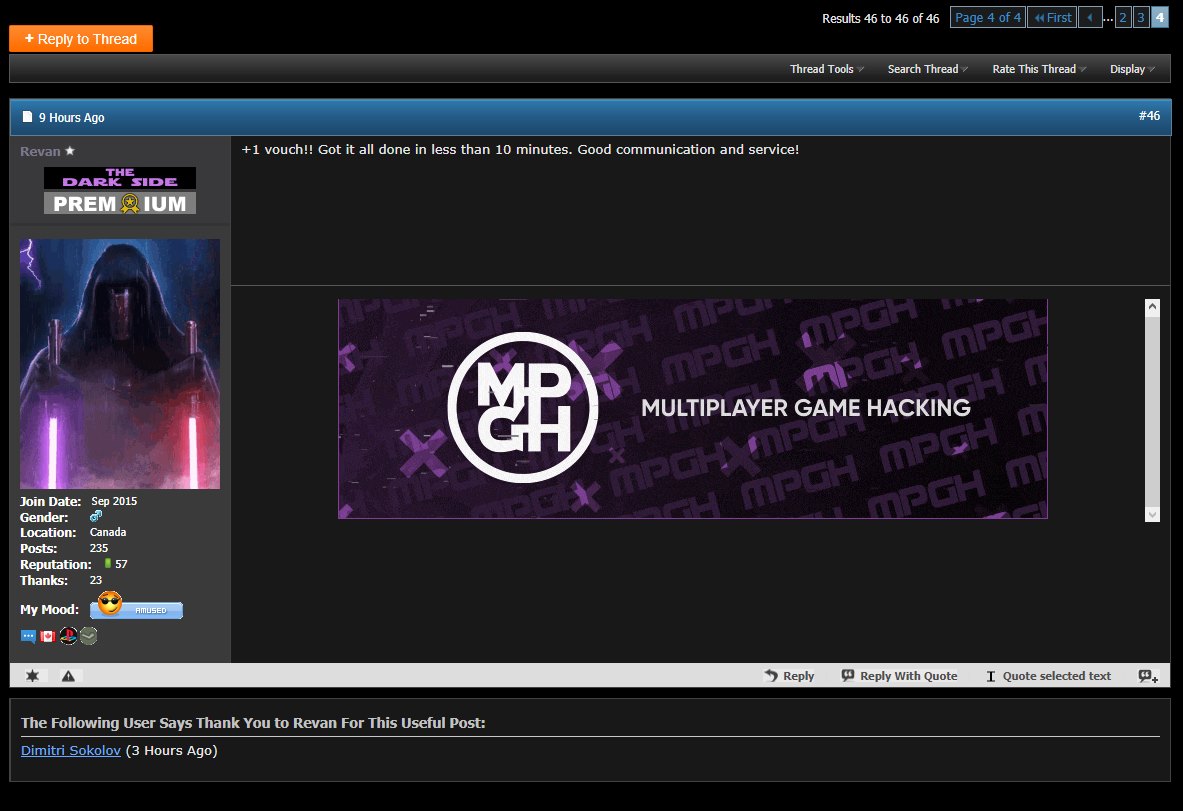The width and height of the screenshot is (1183, 811).
Task: Open the #46 post permalink
Action: (x=1149, y=115)
